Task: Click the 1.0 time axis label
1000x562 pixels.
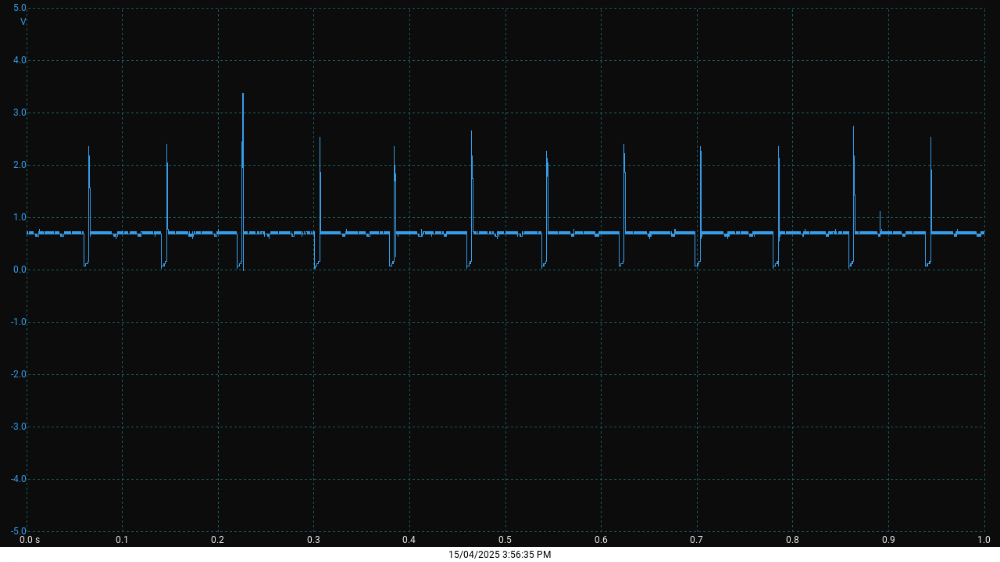Action: point(983,540)
